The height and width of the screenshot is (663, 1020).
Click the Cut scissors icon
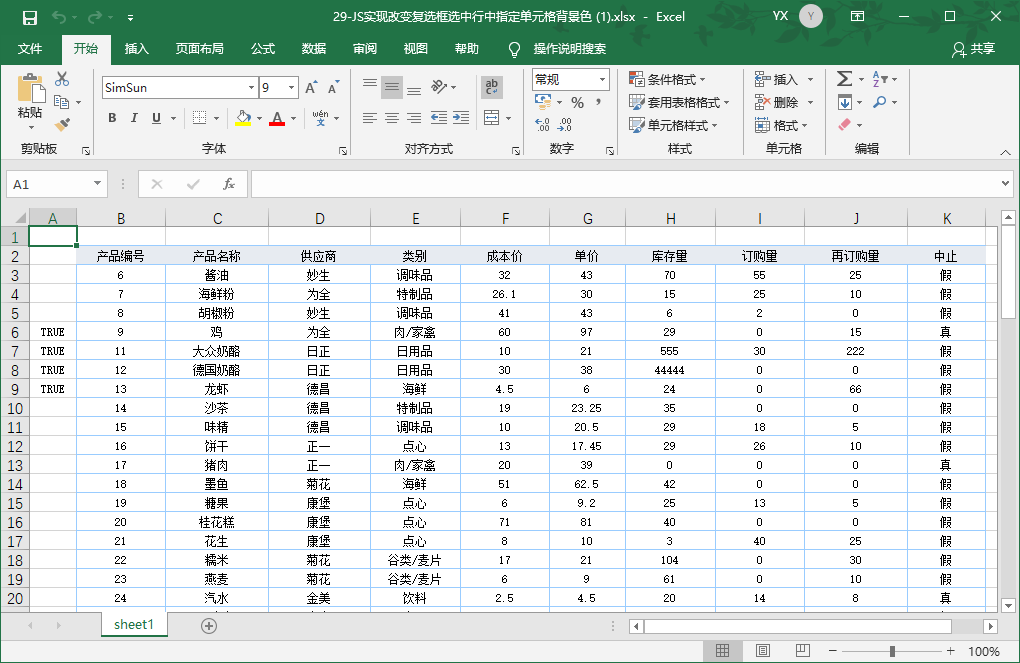click(x=62, y=79)
